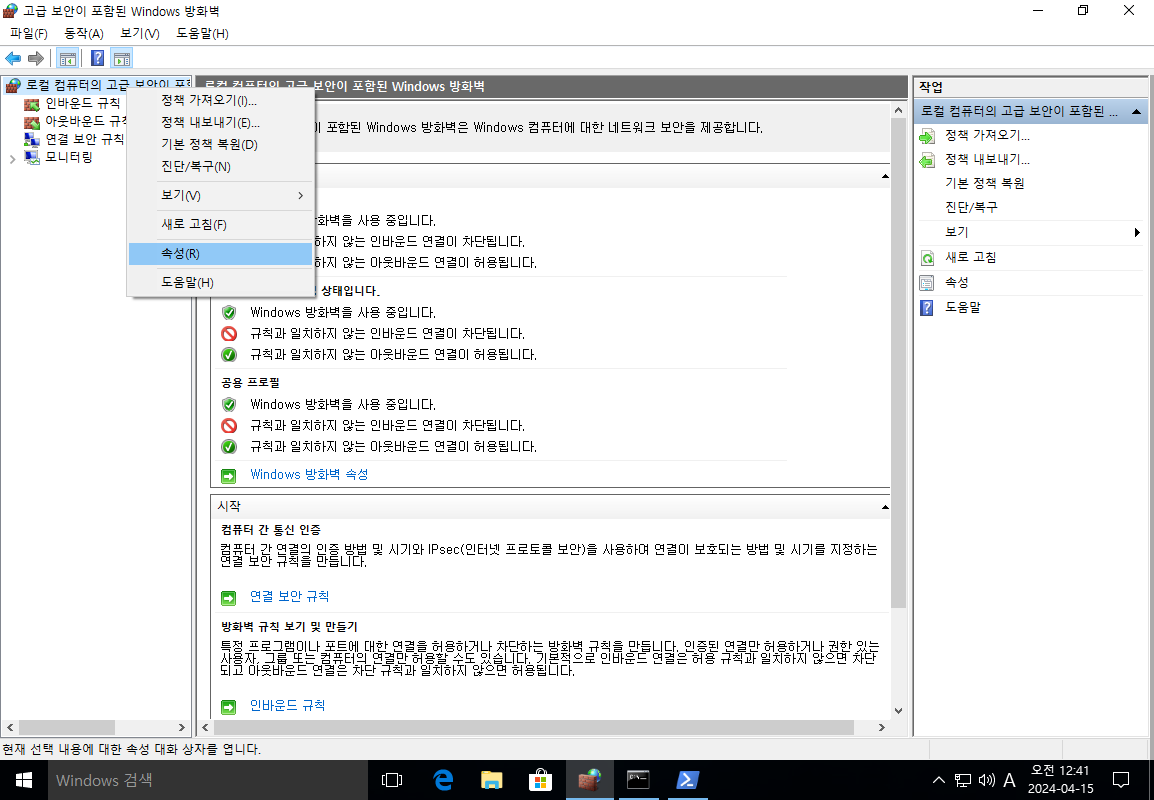
Task: Click 정책 내보내기... in the 작업 pane
Action: (987, 159)
